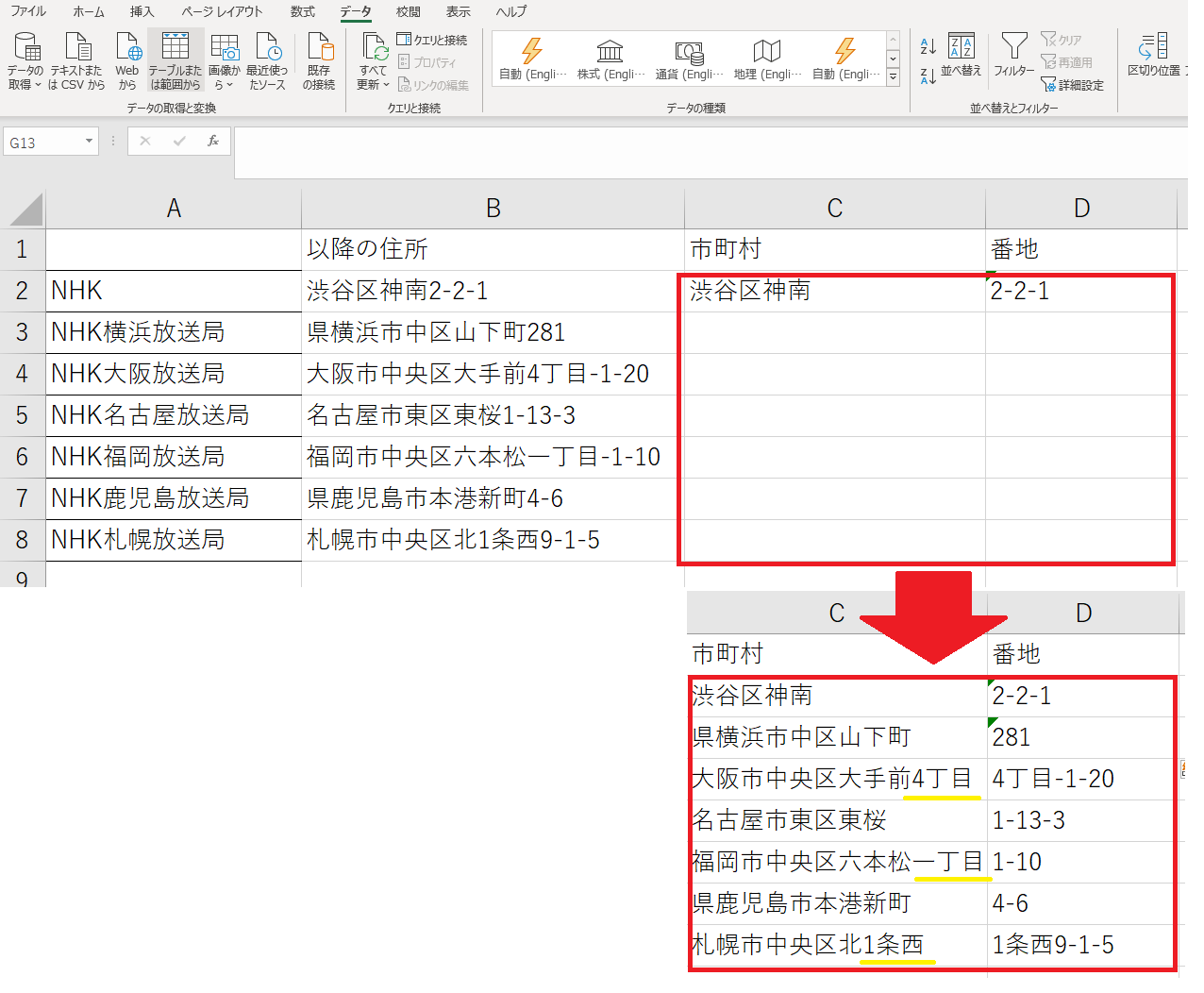Open the 画像から (From Picture) dropdown
Screen dimensions: 1204x993
coord(225,61)
